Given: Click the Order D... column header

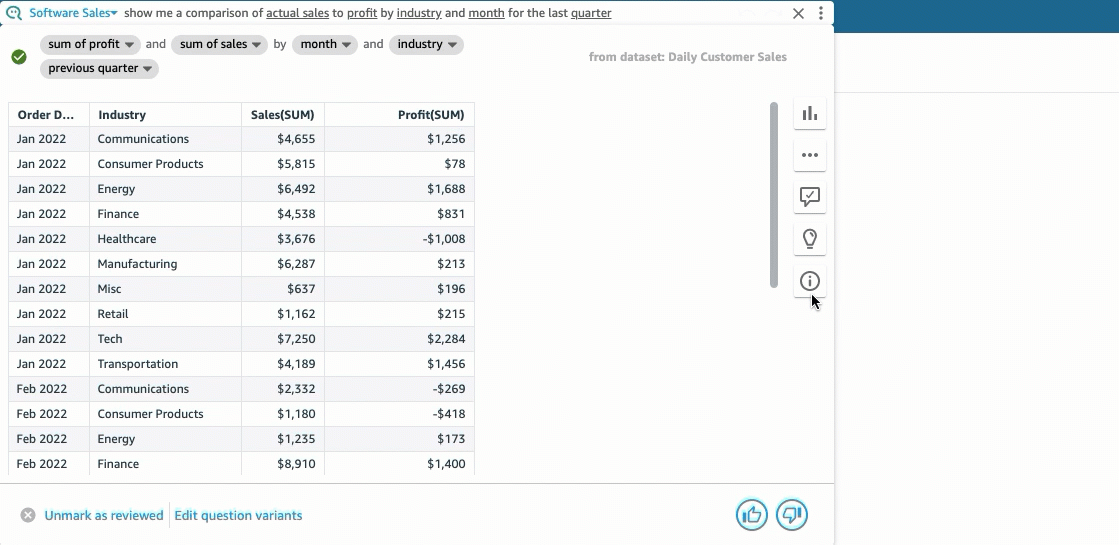Looking at the screenshot, I should tap(49, 115).
